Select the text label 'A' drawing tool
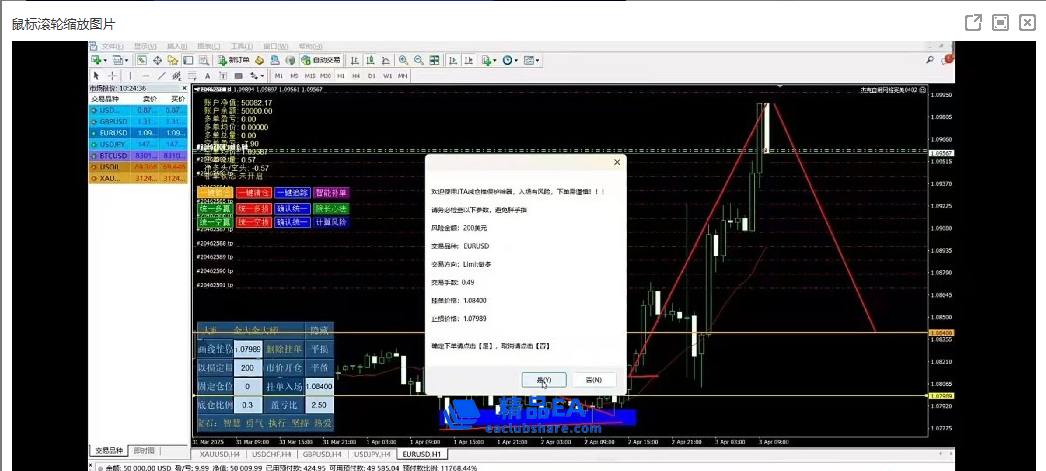Viewport: 1046px width, 471px height. pyautogui.click(x=207, y=75)
